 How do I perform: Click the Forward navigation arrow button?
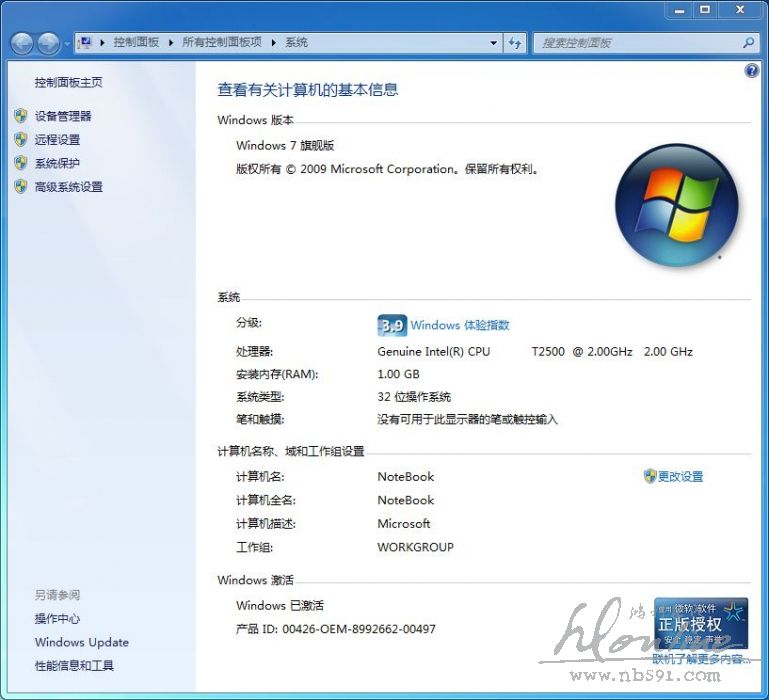[x=48, y=43]
